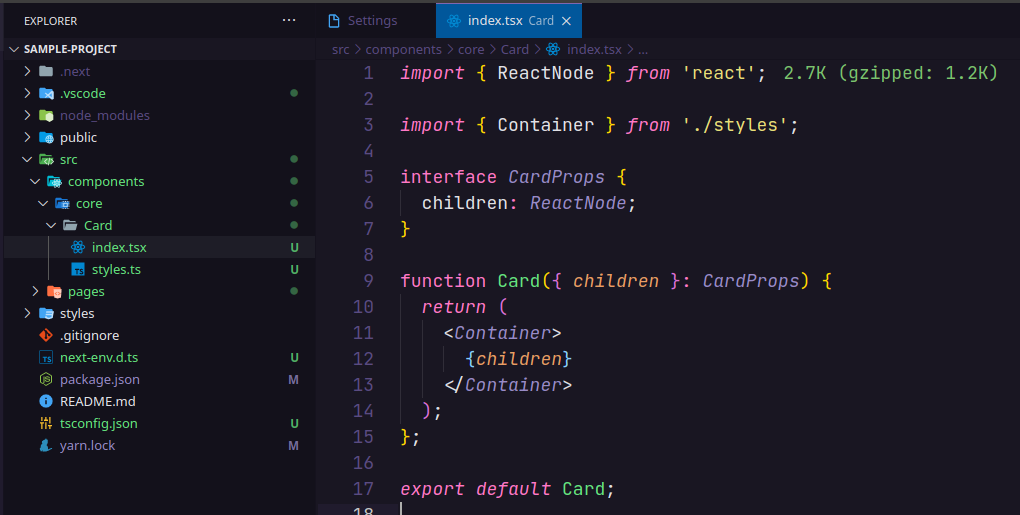Collapse the src folder chevron
This screenshot has height=515, width=1020.
(27, 159)
